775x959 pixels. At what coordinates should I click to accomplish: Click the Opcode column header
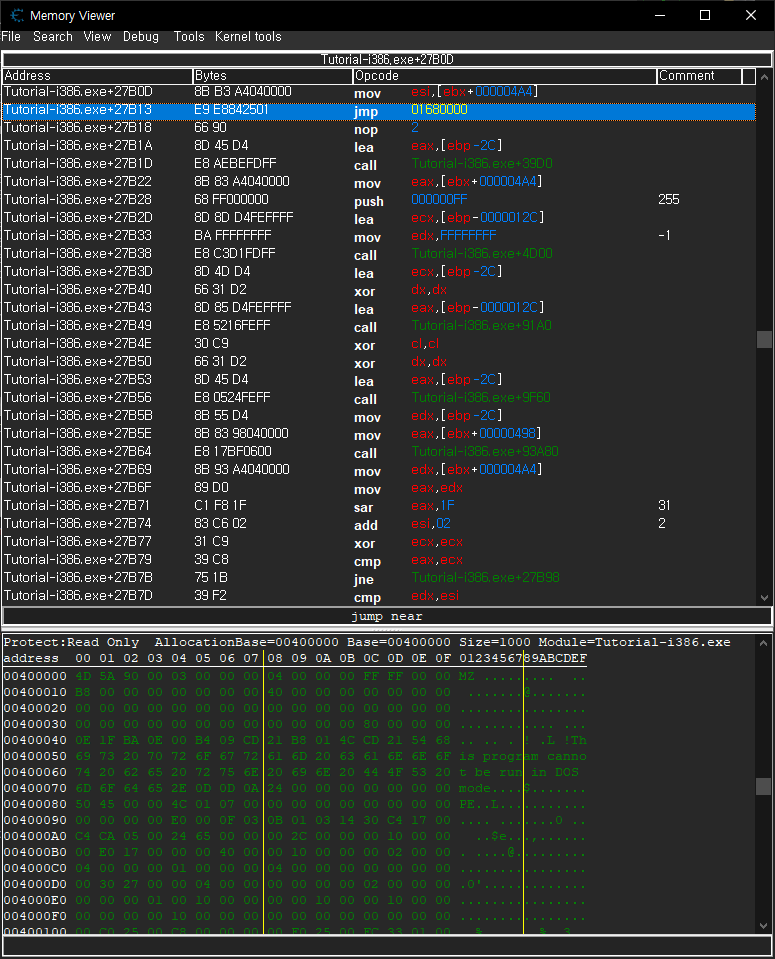pyautogui.click(x=505, y=76)
